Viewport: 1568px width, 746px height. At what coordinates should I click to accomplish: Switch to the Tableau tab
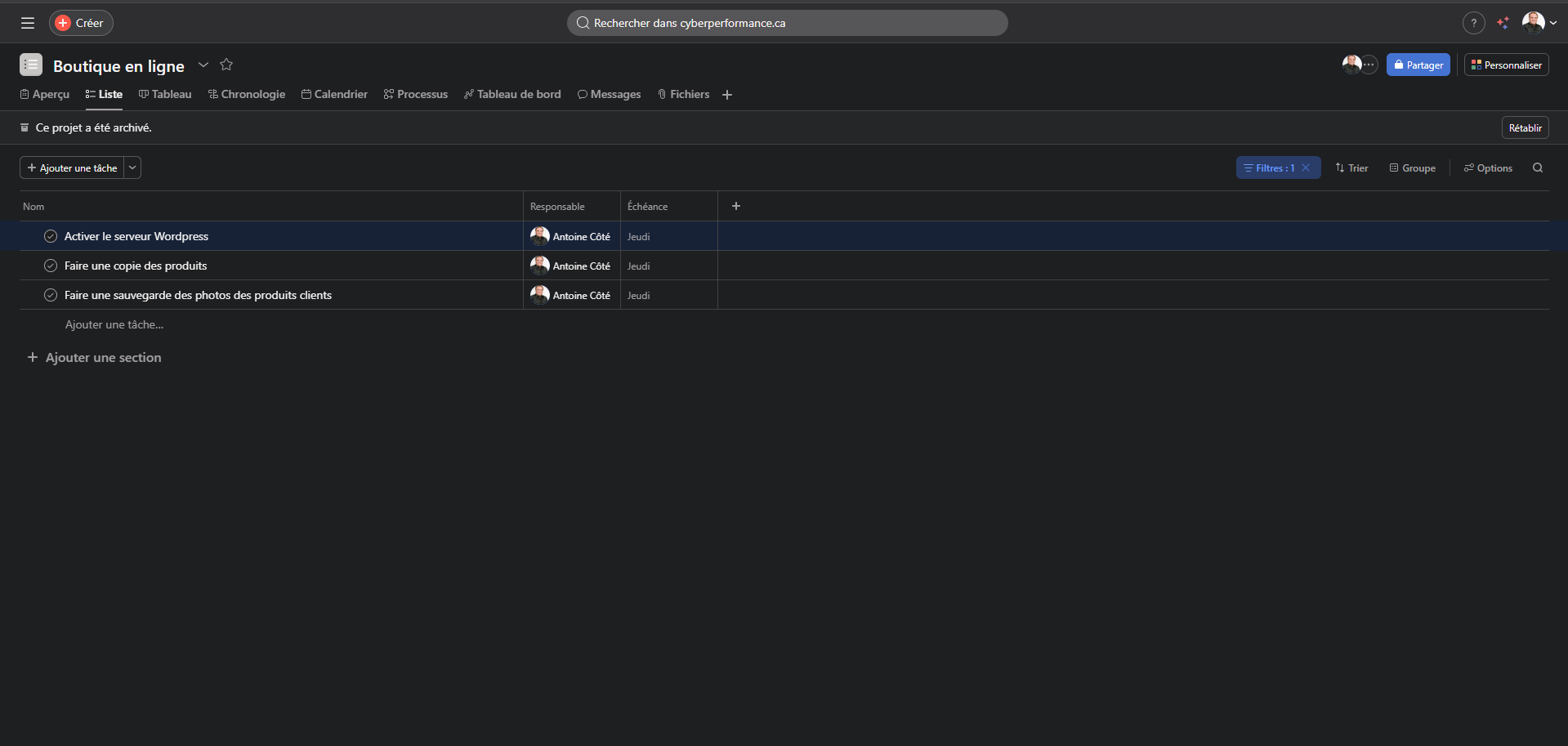click(x=165, y=95)
